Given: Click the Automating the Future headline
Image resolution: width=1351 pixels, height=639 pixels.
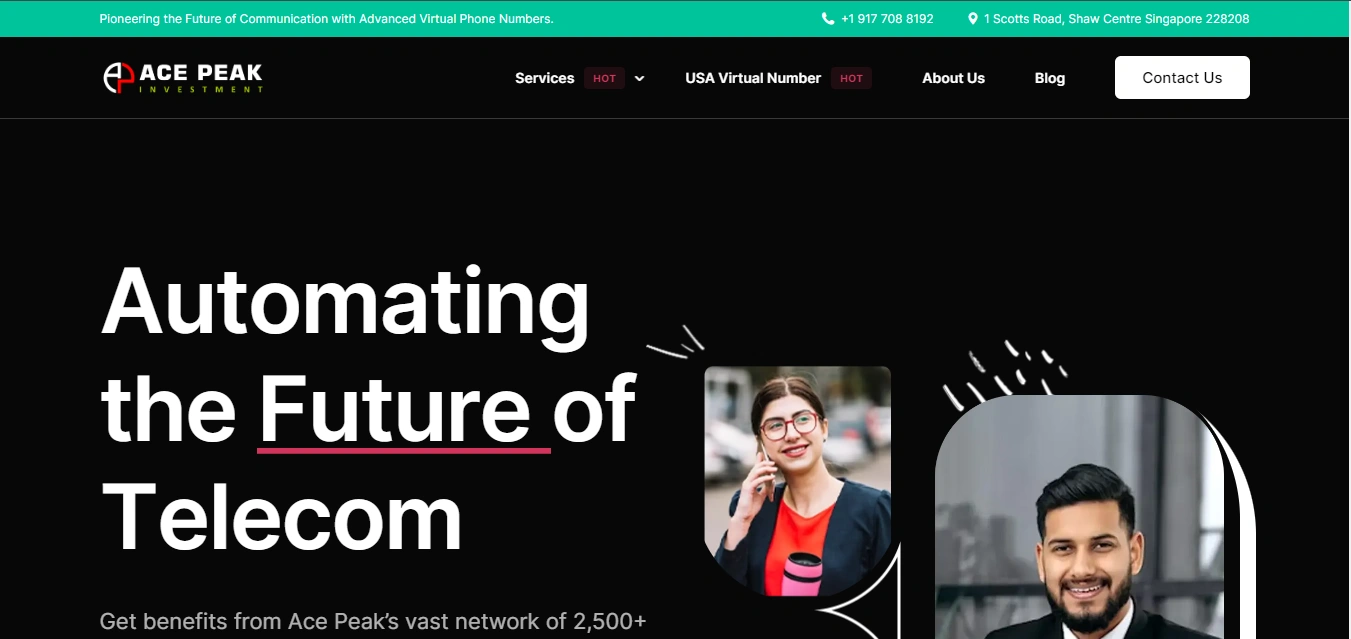Looking at the screenshot, I should pyautogui.click(x=368, y=408).
